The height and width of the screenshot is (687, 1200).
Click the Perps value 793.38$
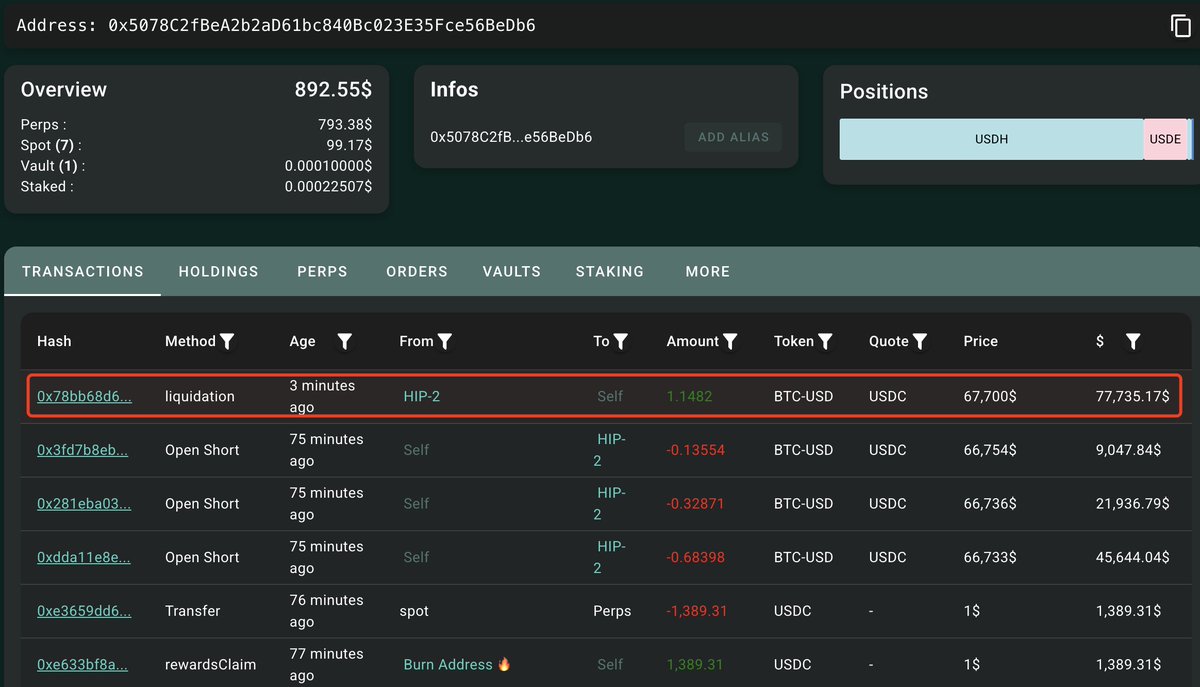coord(345,125)
